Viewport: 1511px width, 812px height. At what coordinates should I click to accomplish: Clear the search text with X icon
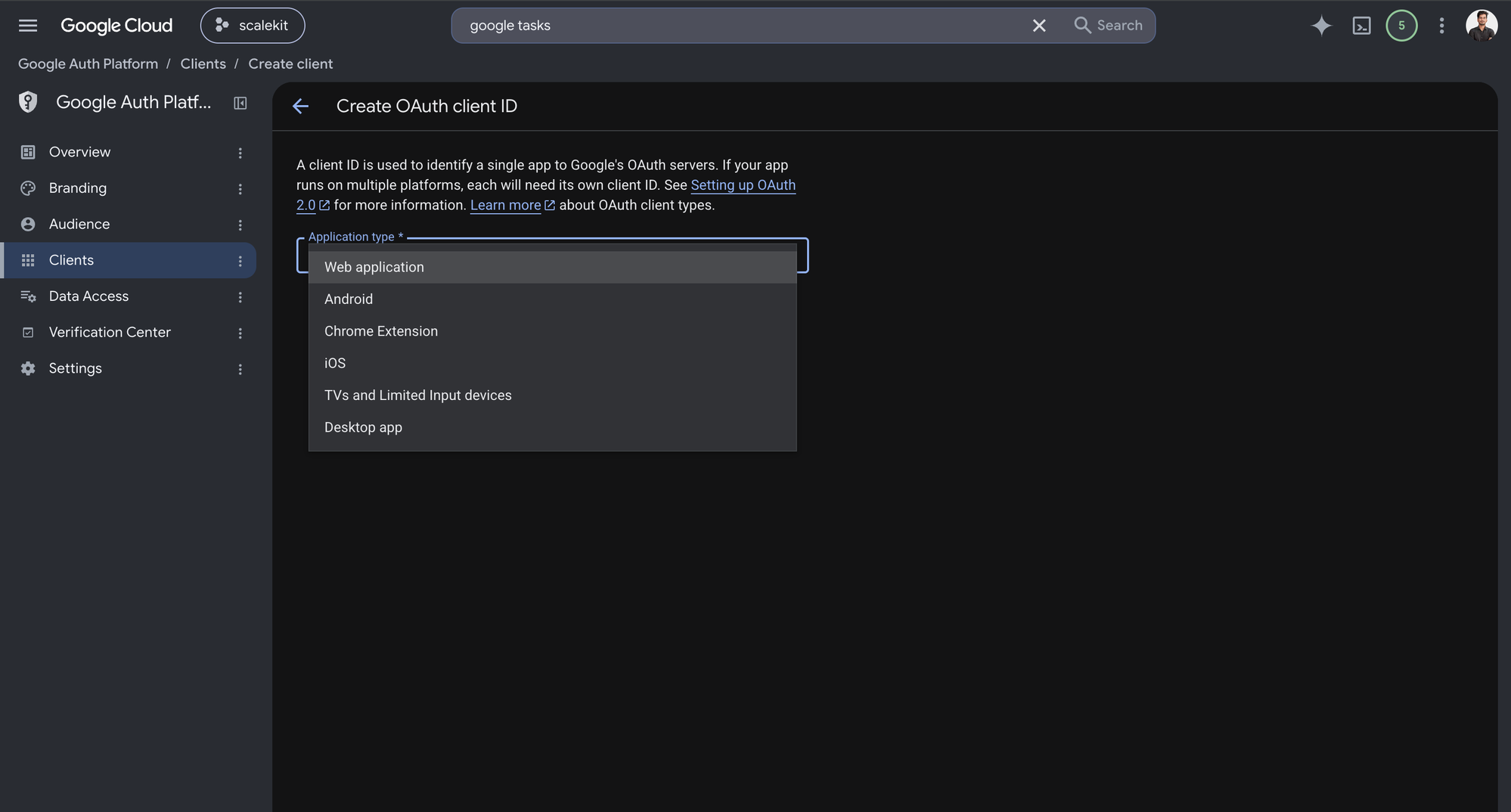pos(1039,26)
